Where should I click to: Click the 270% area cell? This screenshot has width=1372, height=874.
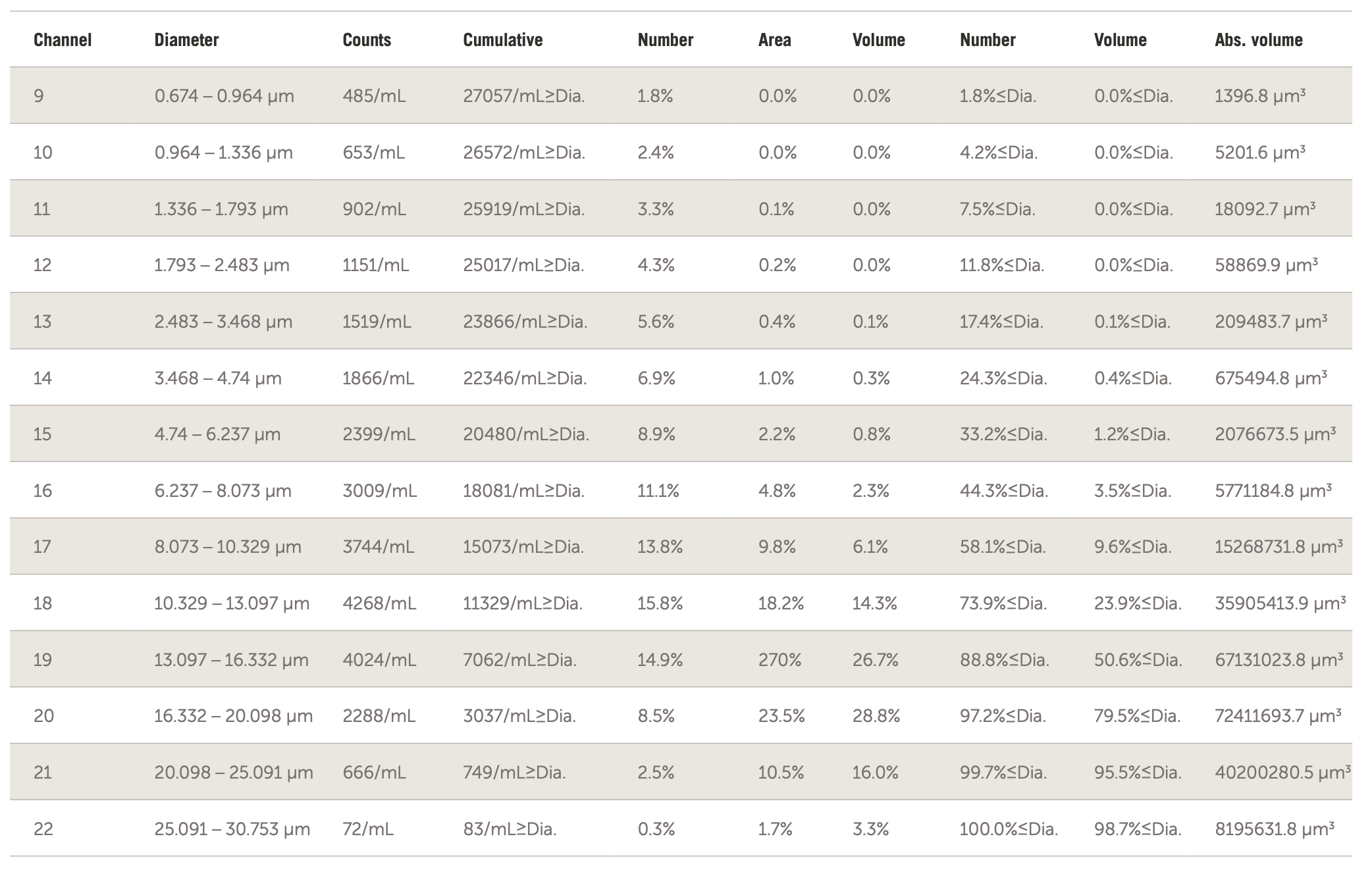pyautogui.click(x=779, y=660)
